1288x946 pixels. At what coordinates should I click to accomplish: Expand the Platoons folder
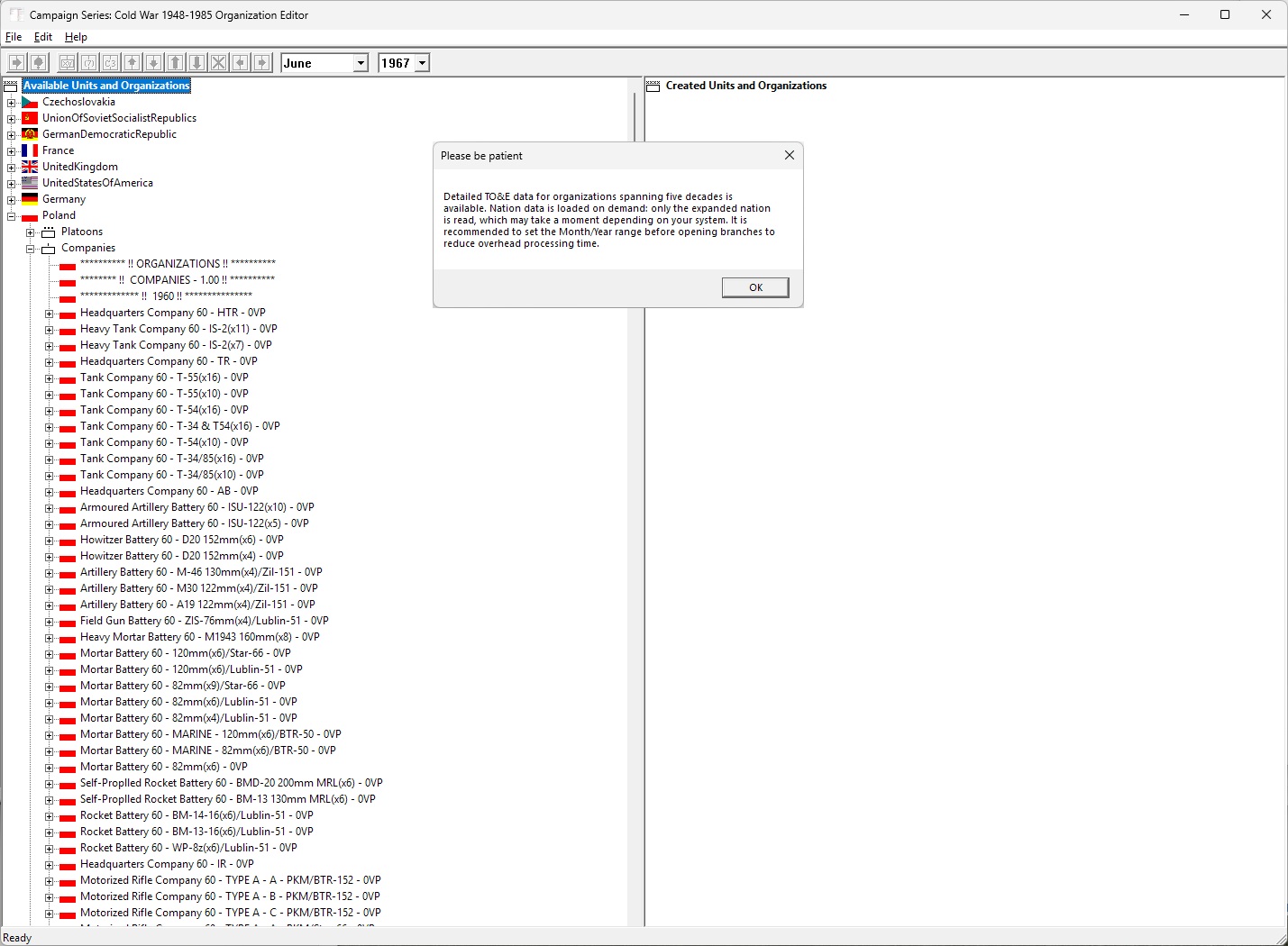pos(30,232)
